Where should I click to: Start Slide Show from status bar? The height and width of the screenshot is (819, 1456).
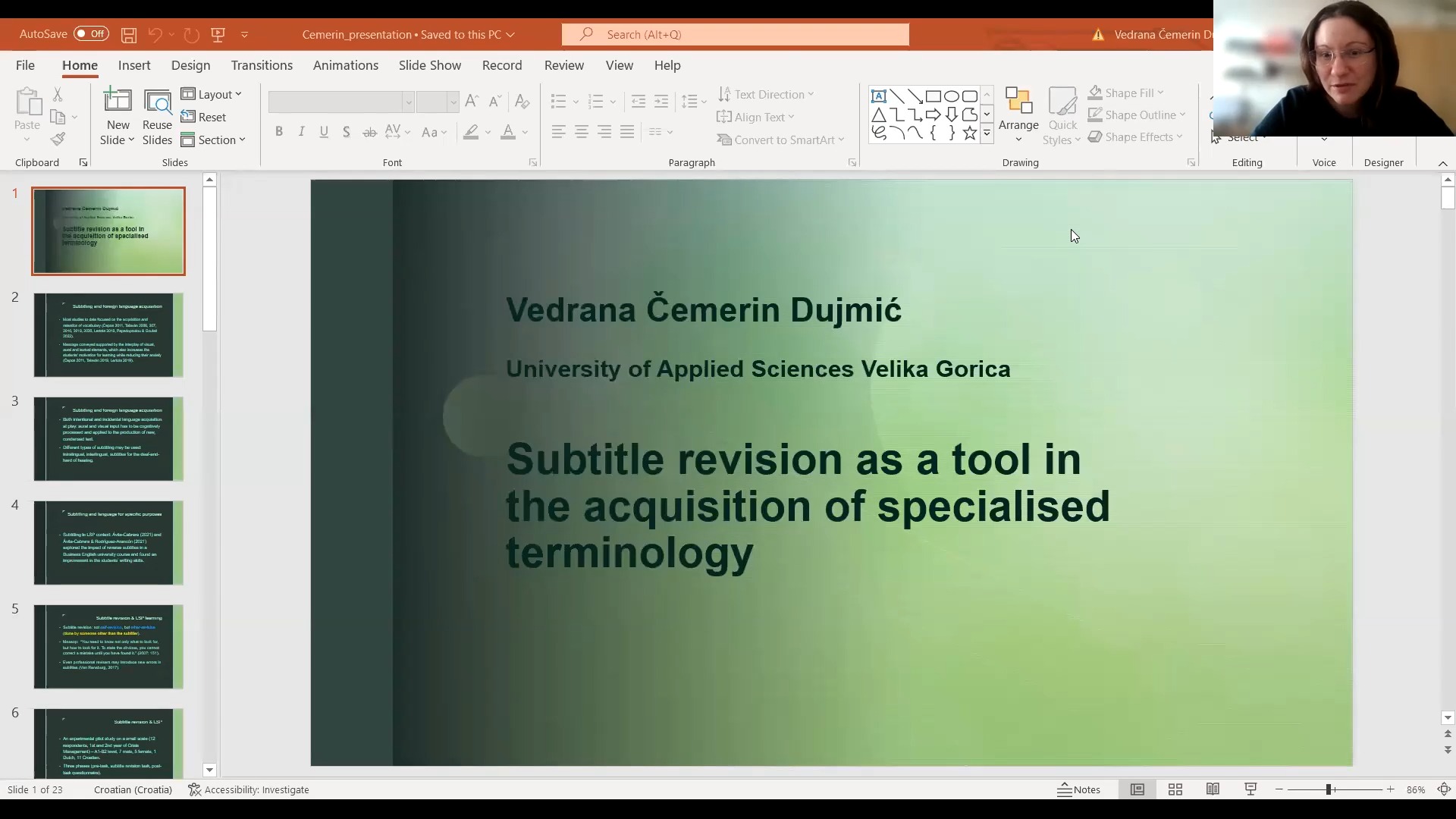click(1250, 789)
